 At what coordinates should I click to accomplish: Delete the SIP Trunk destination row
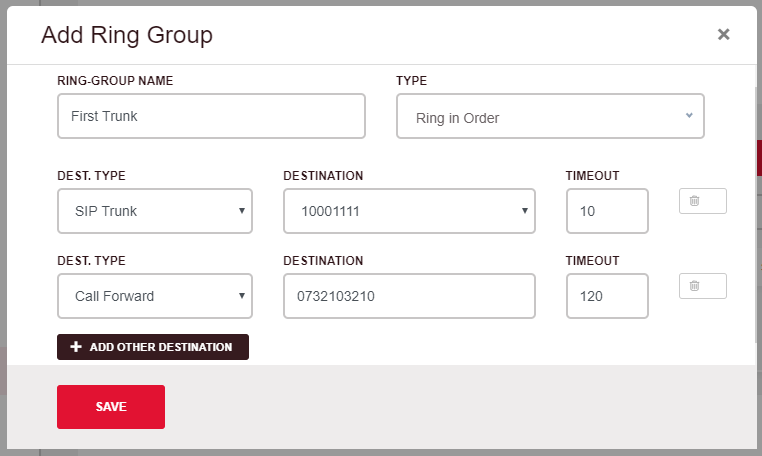[x=702, y=201]
